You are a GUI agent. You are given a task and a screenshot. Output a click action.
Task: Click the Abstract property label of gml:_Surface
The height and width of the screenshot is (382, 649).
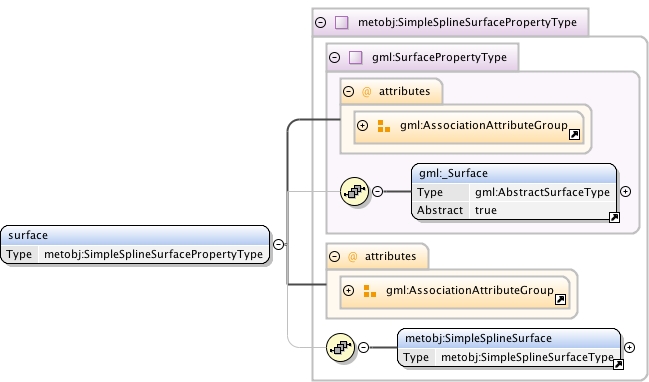pos(440,210)
